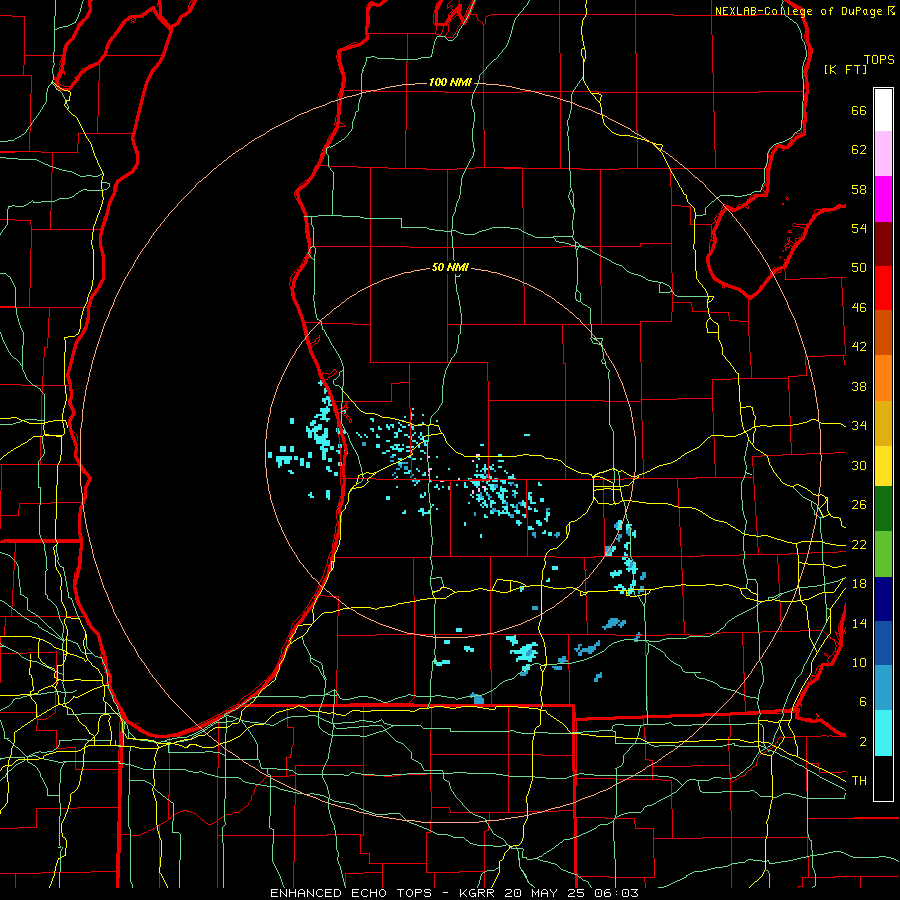The width and height of the screenshot is (900, 900).
Task: Select the magenta 58 kft legend swatch
Action: (883, 199)
